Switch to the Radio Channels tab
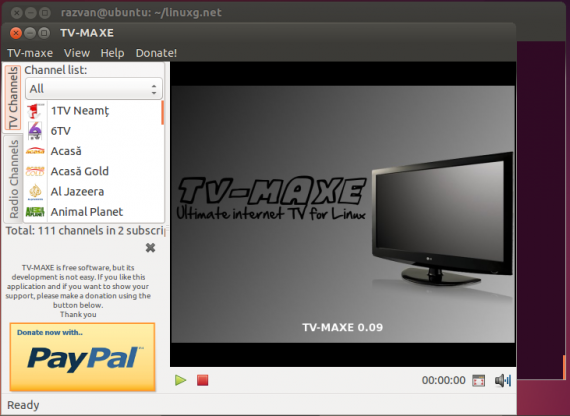The image size is (570, 416). [13, 179]
